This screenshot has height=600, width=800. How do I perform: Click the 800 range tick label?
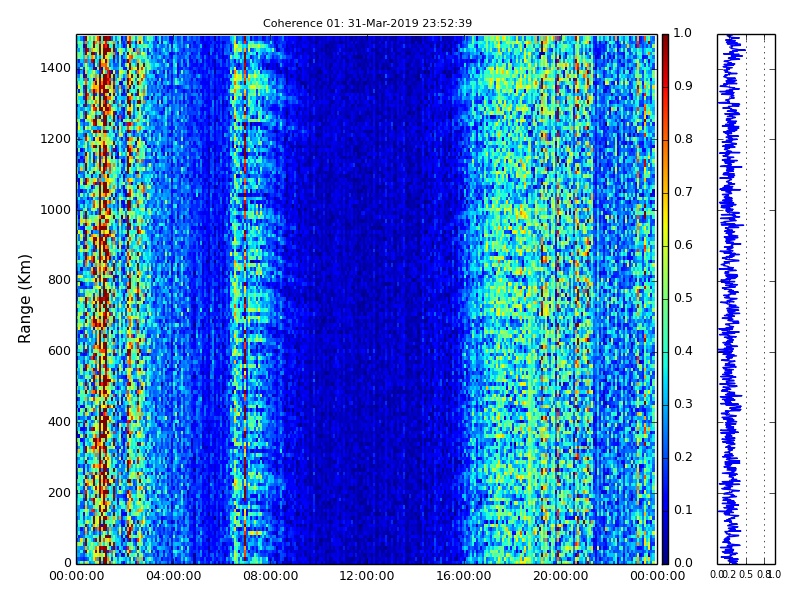(59, 280)
